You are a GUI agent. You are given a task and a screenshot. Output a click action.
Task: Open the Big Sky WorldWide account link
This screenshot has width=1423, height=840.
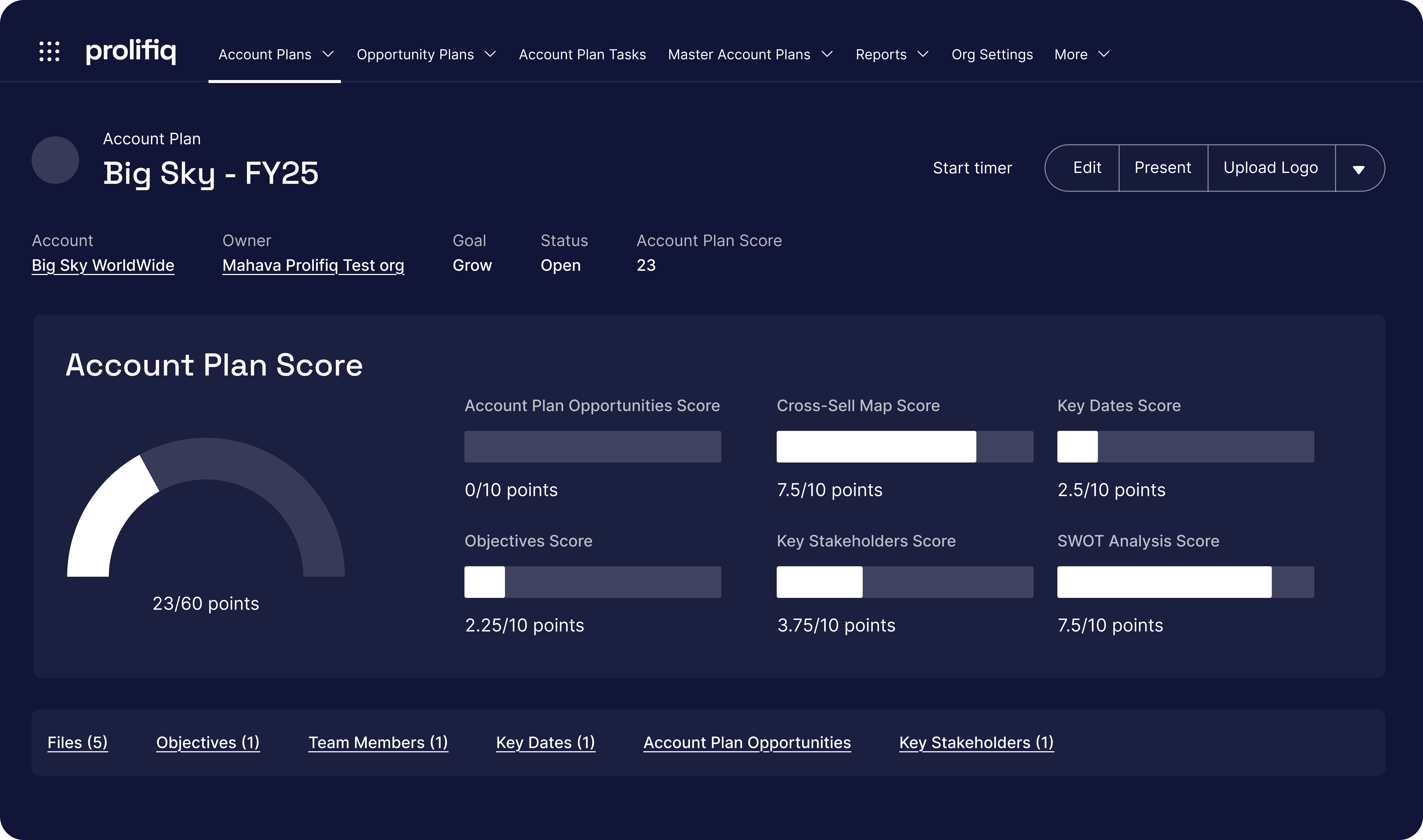(x=103, y=266)
